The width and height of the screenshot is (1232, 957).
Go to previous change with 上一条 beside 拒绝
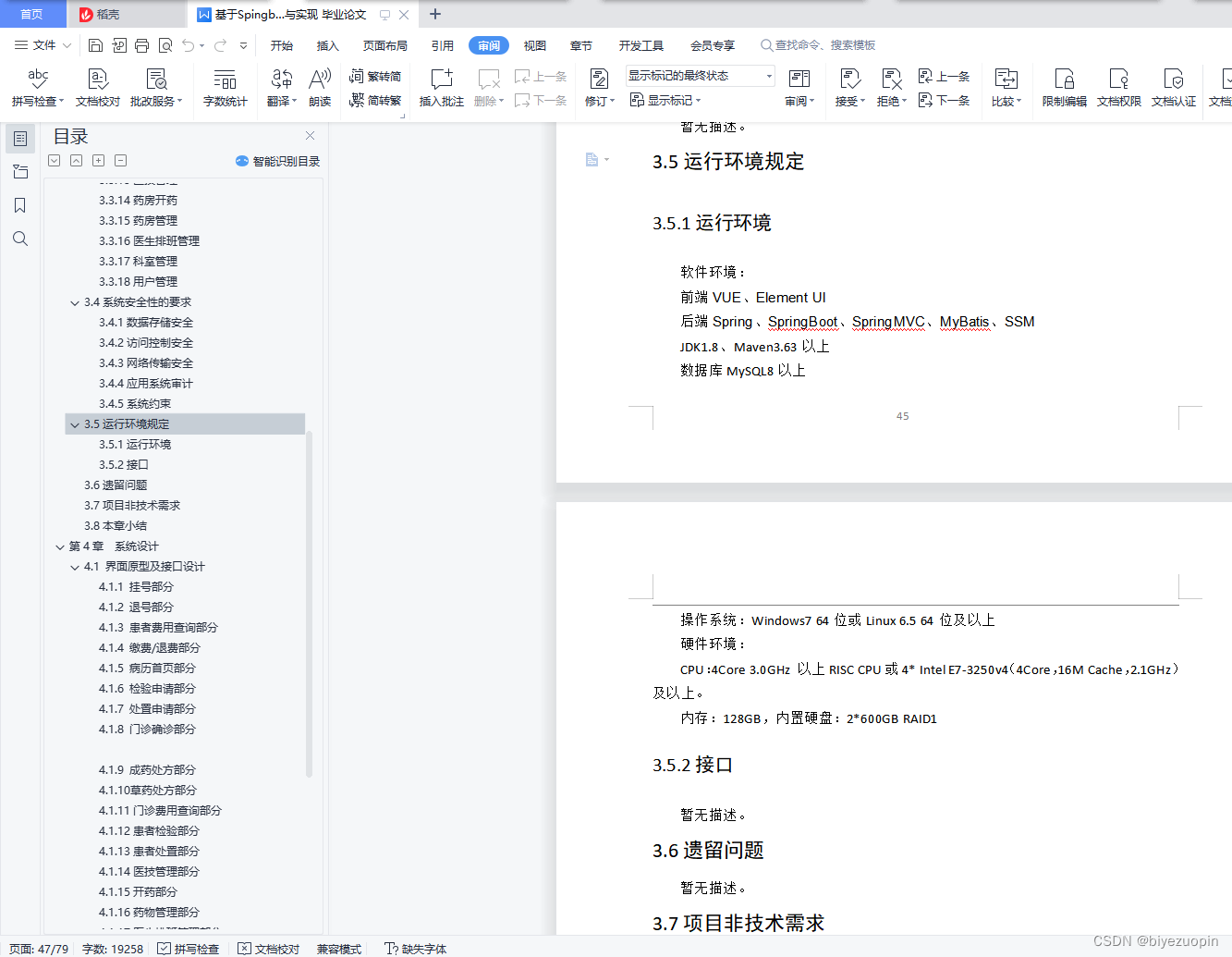pos(944,76)
